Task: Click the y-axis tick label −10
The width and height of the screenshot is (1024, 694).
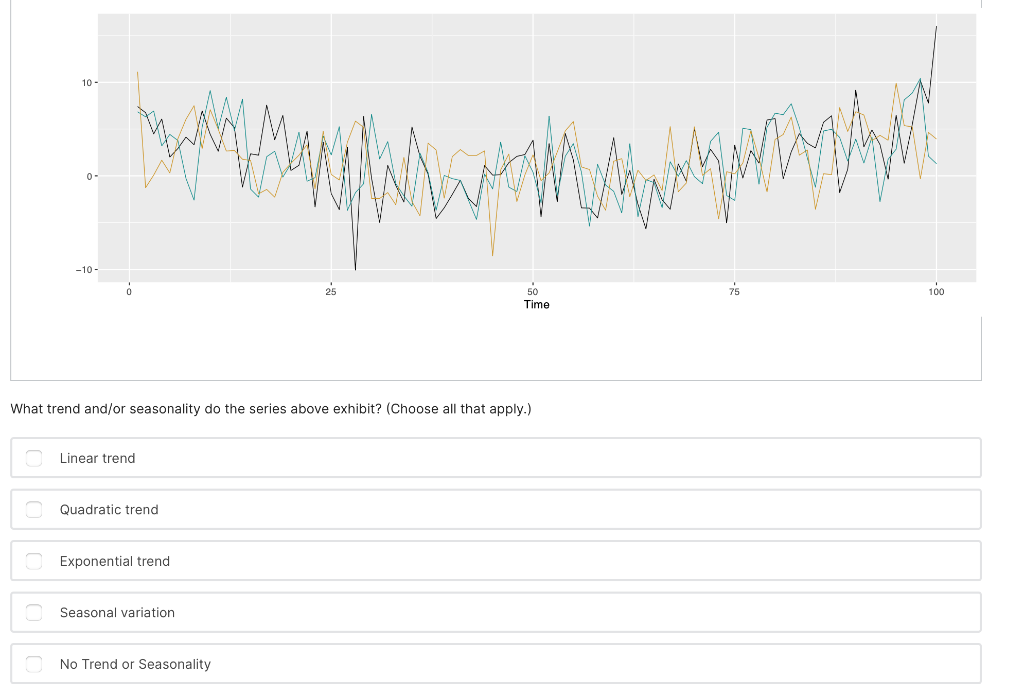Action: (84, 270)
